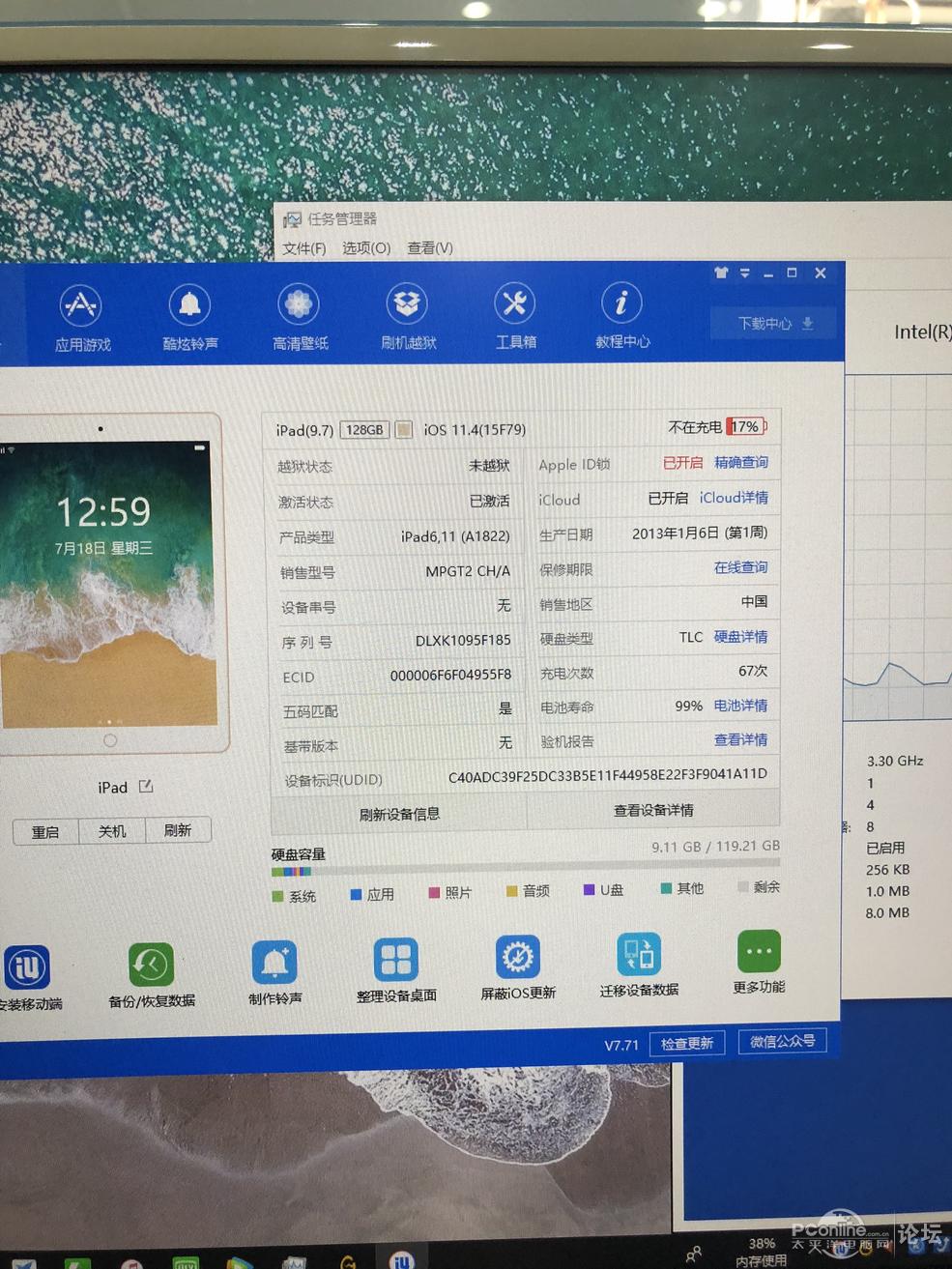Open the 在线查询 warranty link
The height and width of the screenshot is (1269, 952).
741,566
